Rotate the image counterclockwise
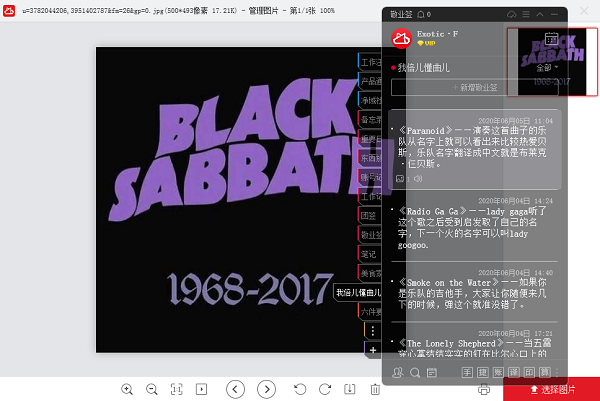 [300, 390]
